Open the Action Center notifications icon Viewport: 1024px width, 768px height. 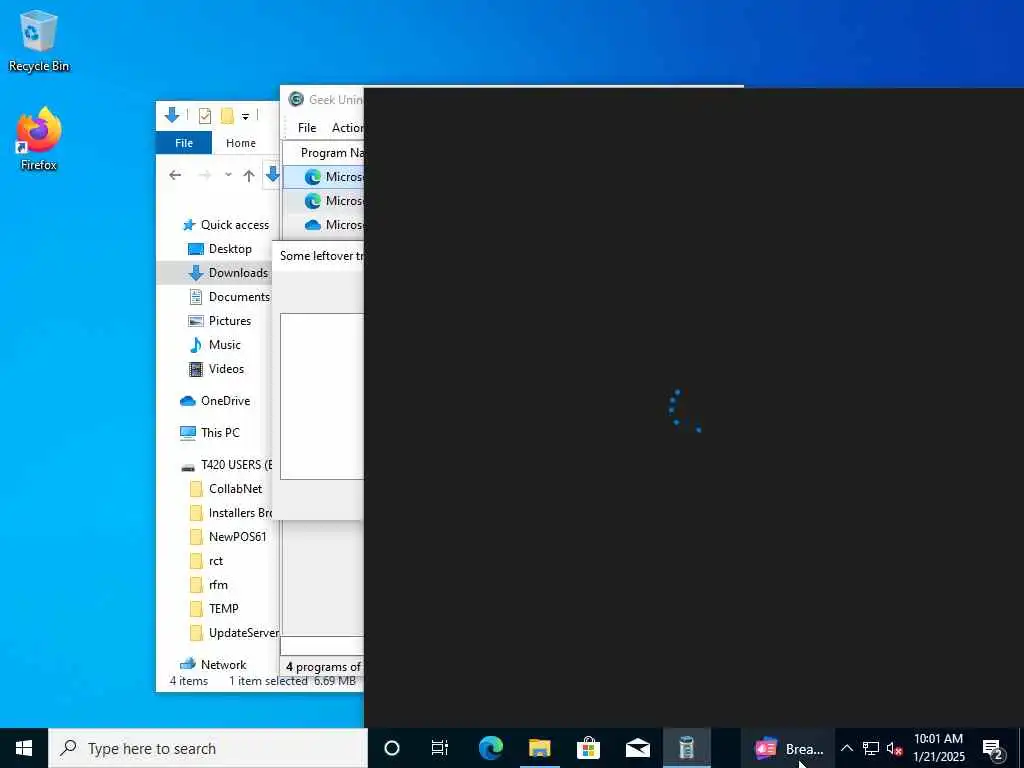(993, 749)
